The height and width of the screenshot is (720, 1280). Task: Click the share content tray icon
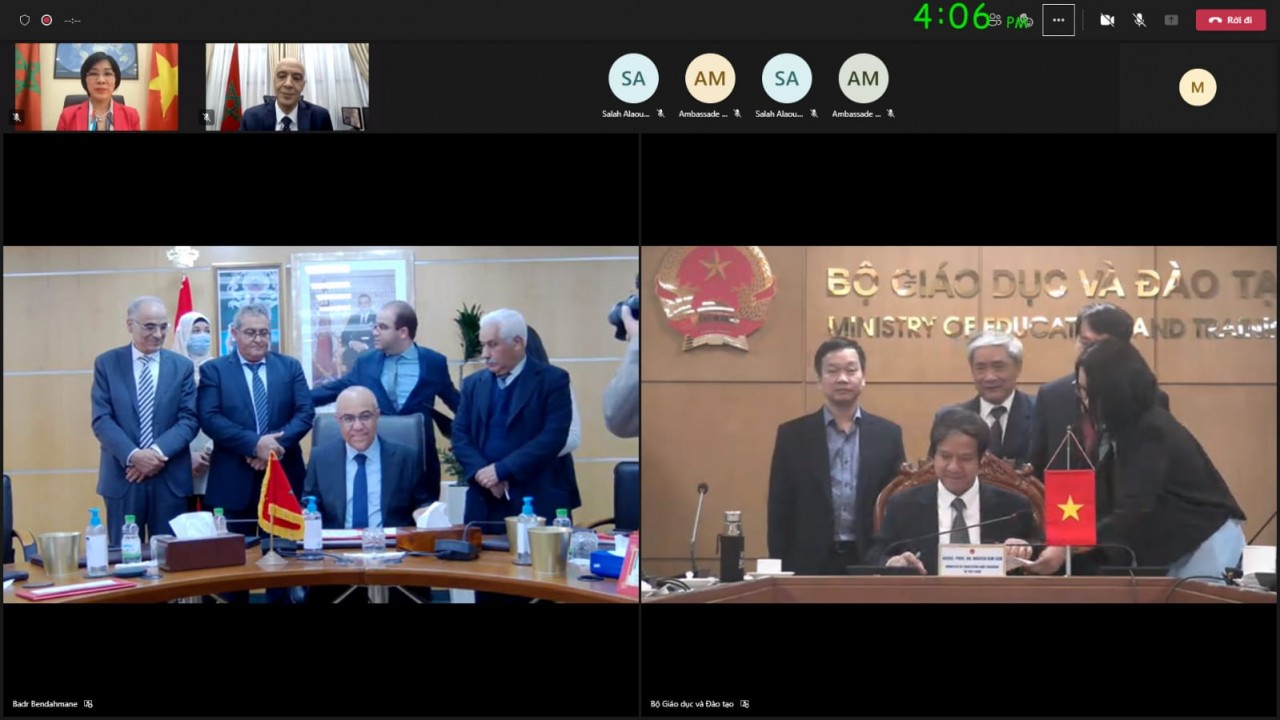[x=1171, y=20]
